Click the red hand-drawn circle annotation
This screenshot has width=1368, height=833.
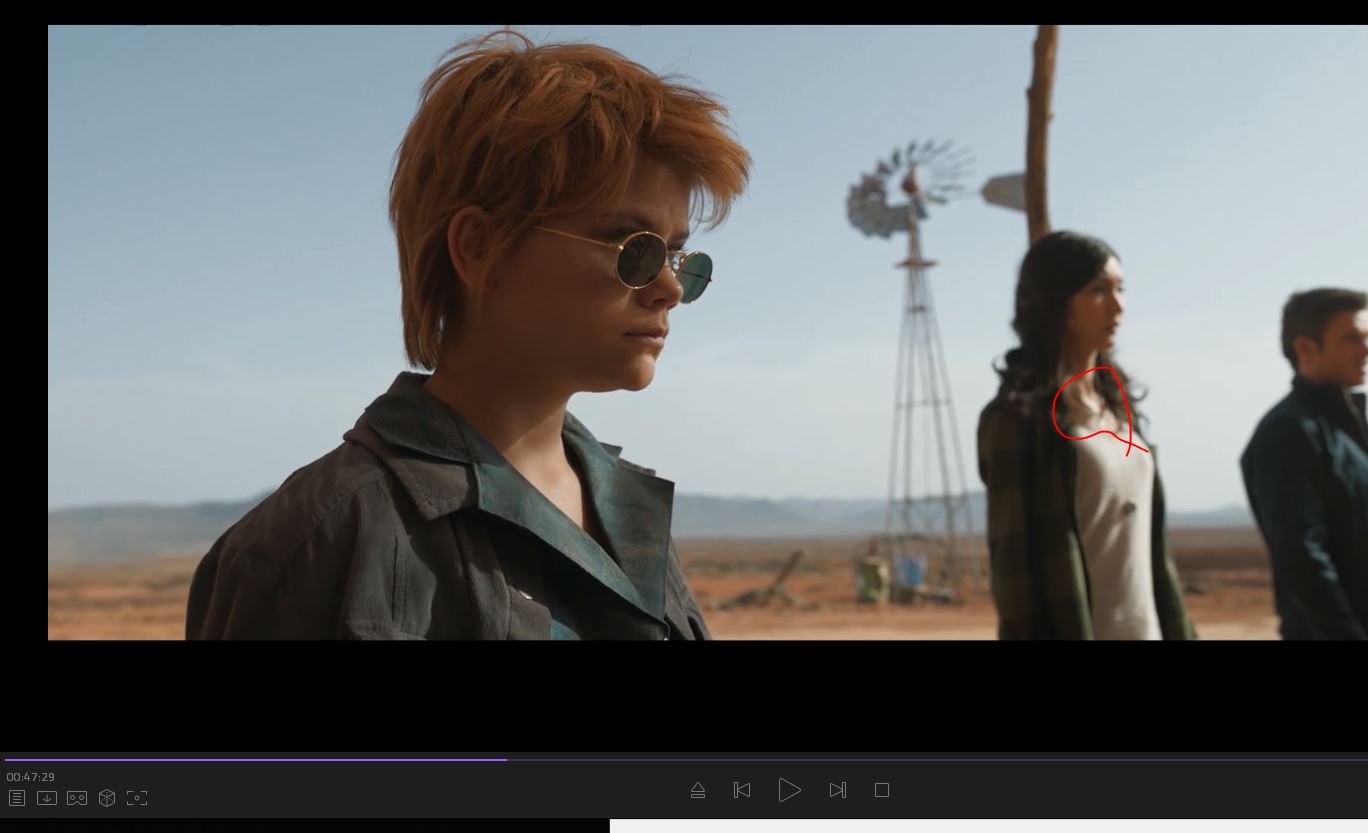(x=1093, y=406)
